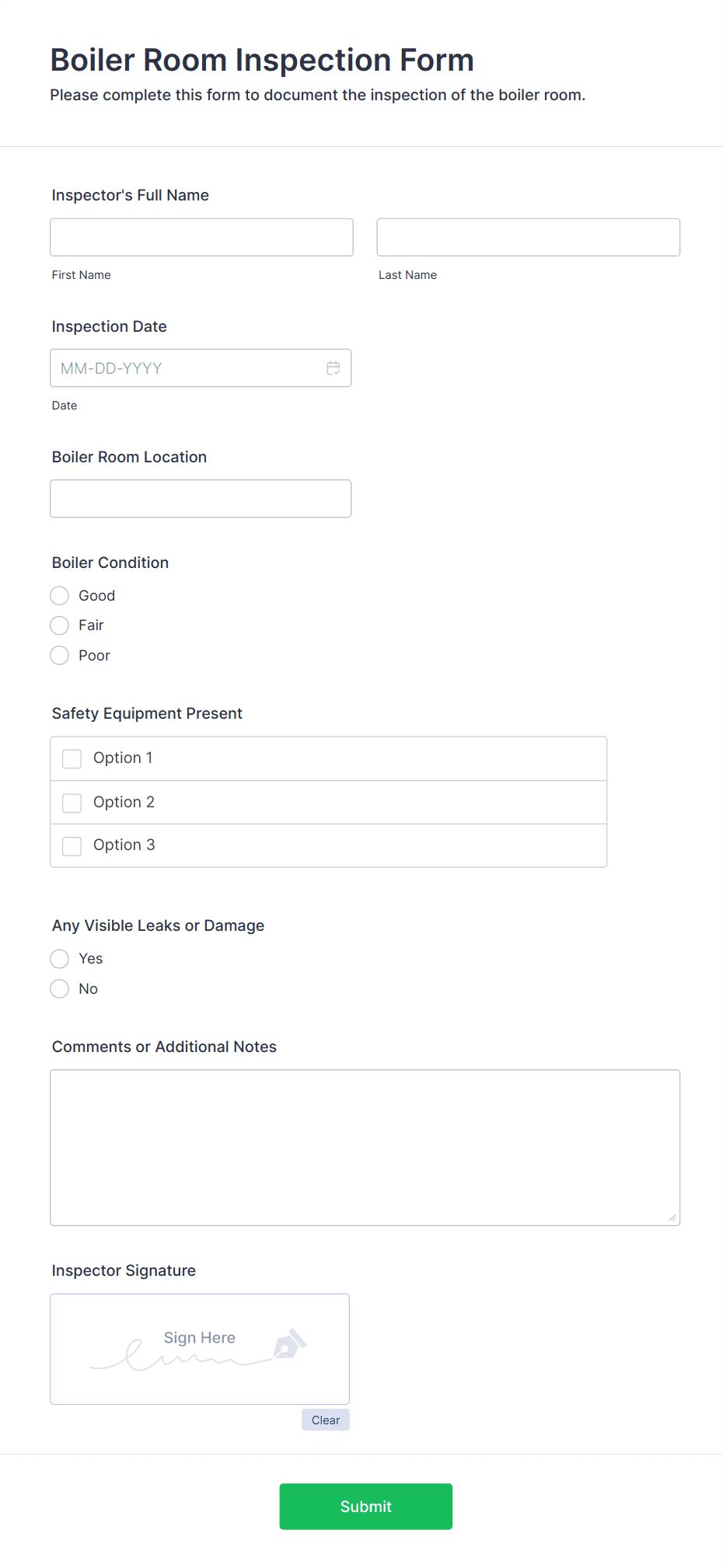Select the Fair boiler condition option

point(59,625)
